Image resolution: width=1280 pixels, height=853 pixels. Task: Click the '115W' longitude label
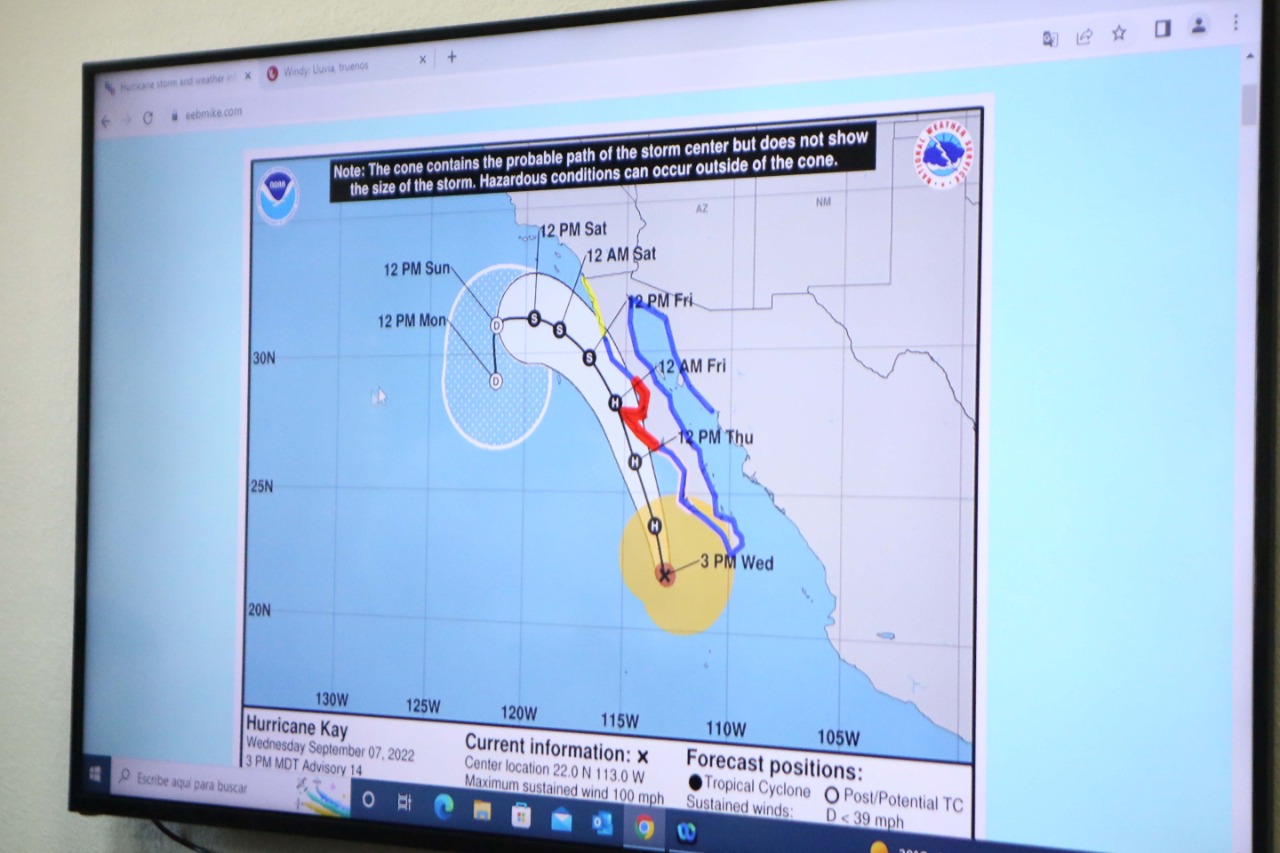coord(620,720)
